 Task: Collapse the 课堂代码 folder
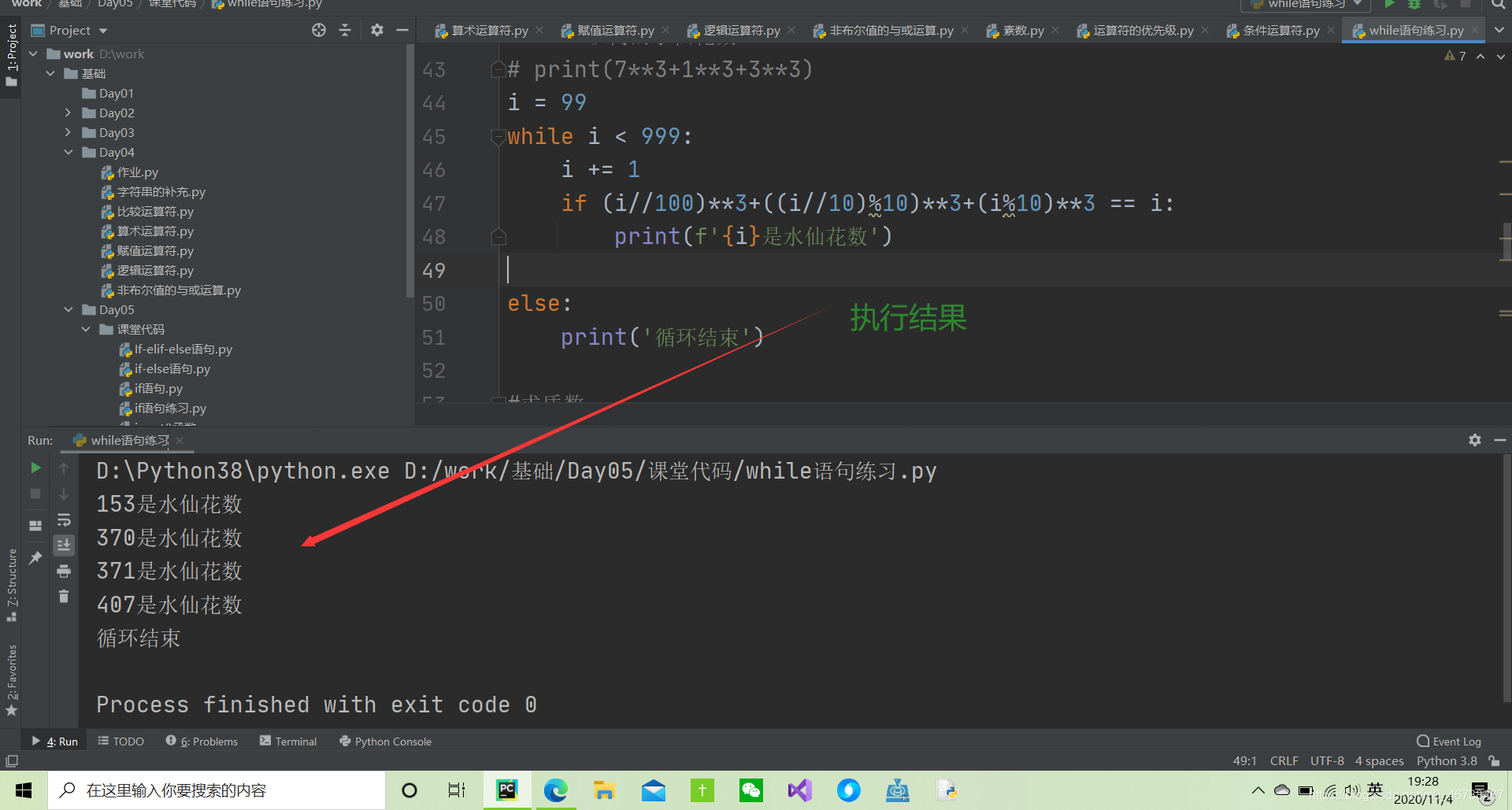[x=86, y=329]
